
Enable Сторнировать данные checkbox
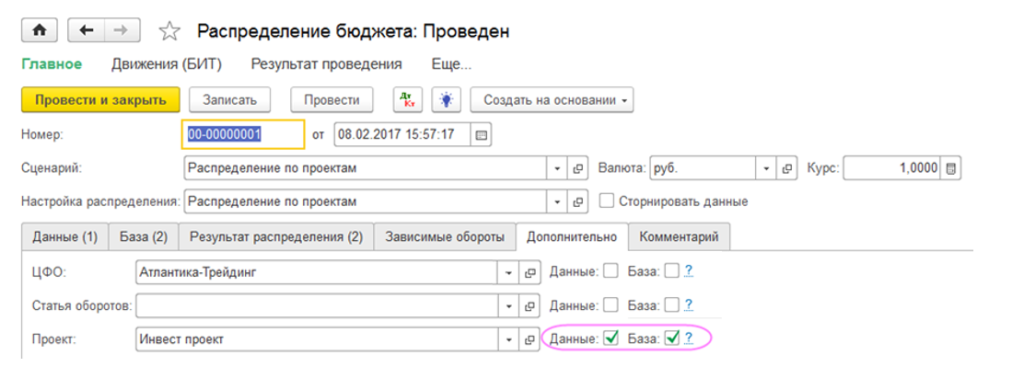click(x=607, y=201)
